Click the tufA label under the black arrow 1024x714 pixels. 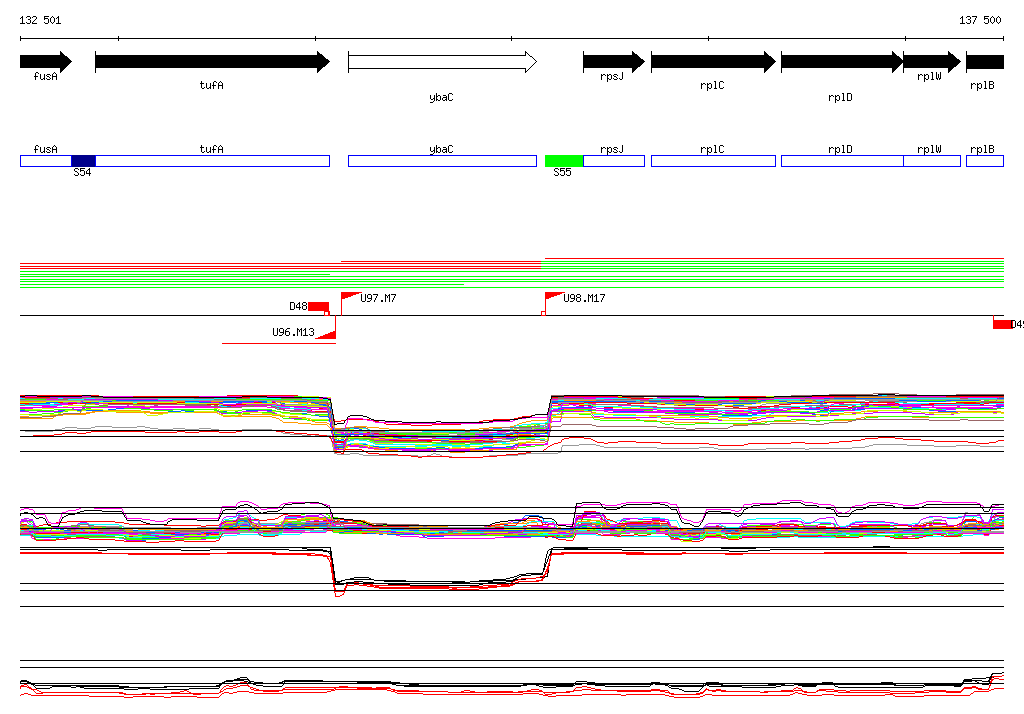pos(212,85)
